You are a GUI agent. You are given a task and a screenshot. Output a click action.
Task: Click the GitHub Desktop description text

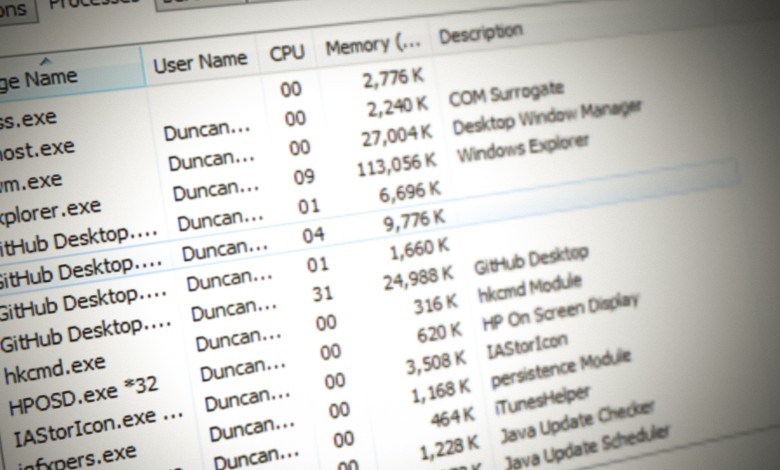tap(531, 260)
